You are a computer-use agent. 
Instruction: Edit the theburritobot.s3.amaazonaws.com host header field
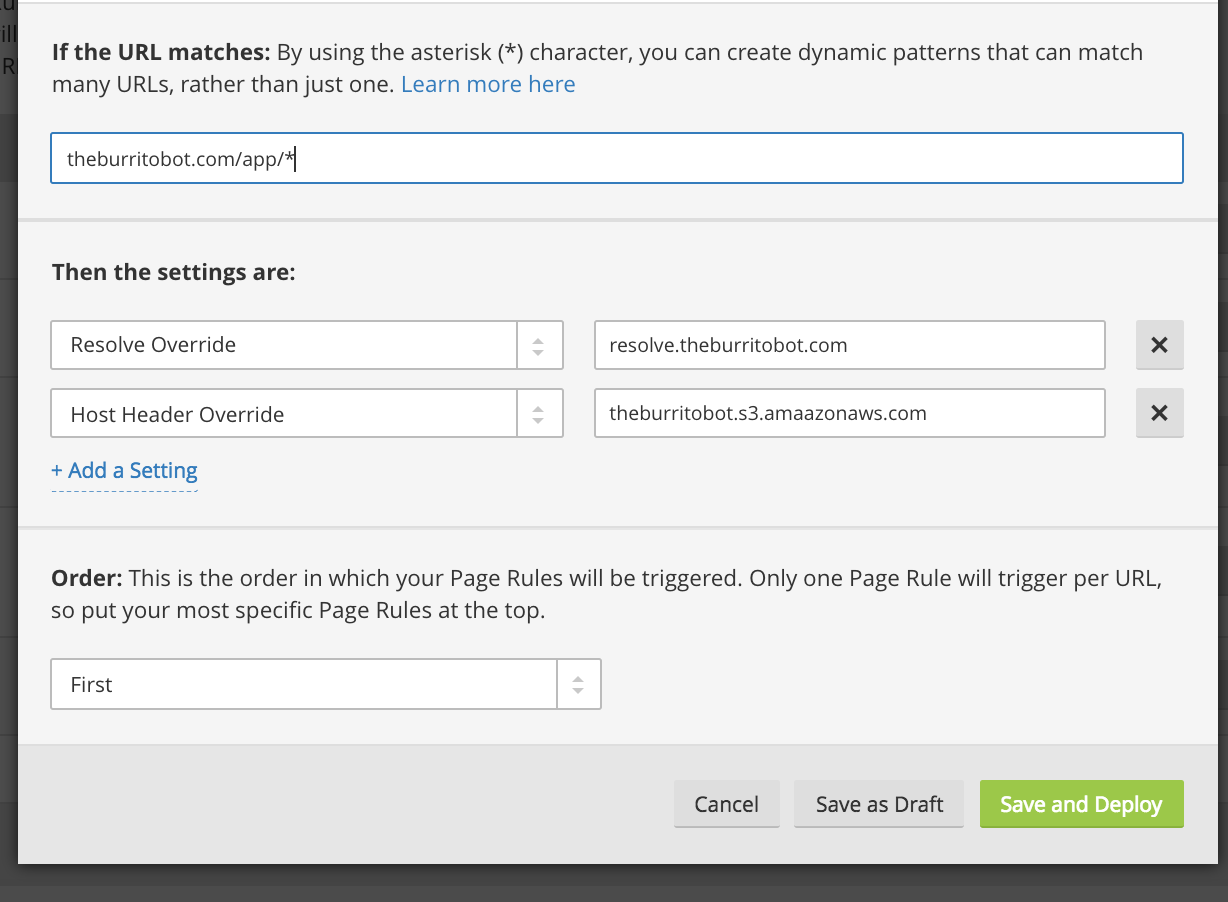coord(848,413)
